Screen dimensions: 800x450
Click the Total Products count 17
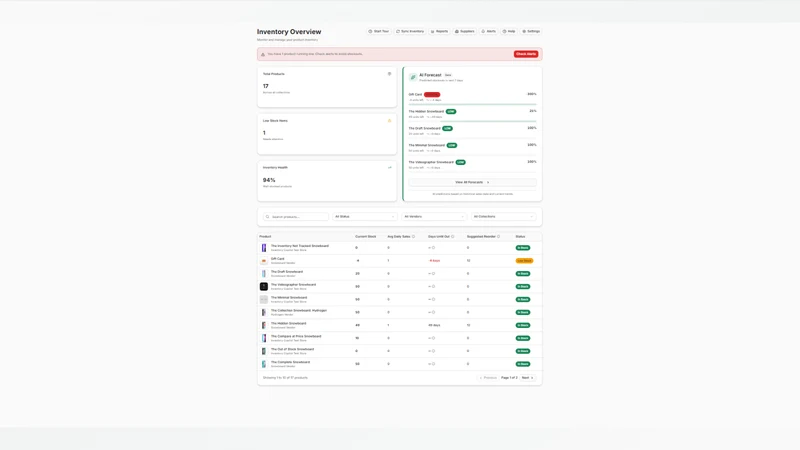pyautogui.click(x=265, y=86)
